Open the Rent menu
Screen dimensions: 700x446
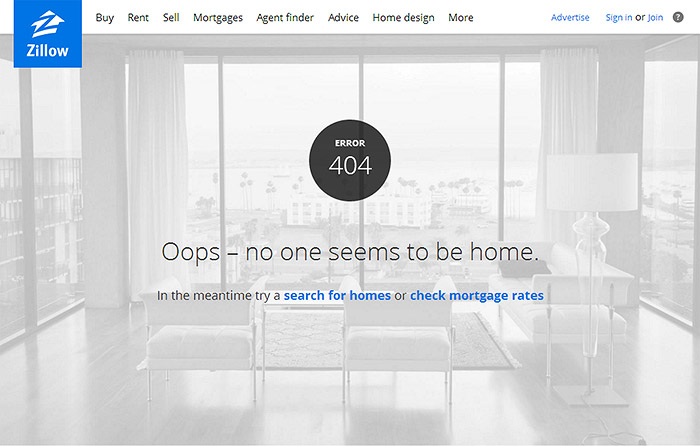coord(138,17)
